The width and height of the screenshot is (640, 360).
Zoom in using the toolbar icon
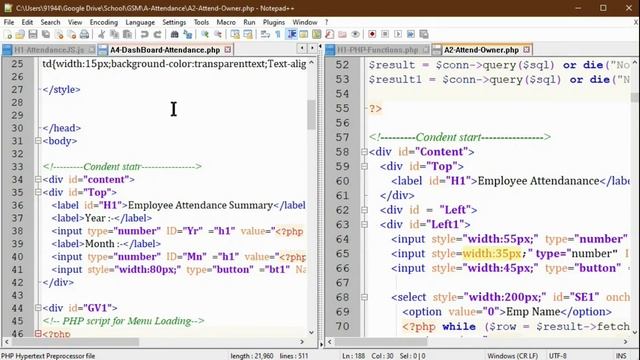coord(204,35)
